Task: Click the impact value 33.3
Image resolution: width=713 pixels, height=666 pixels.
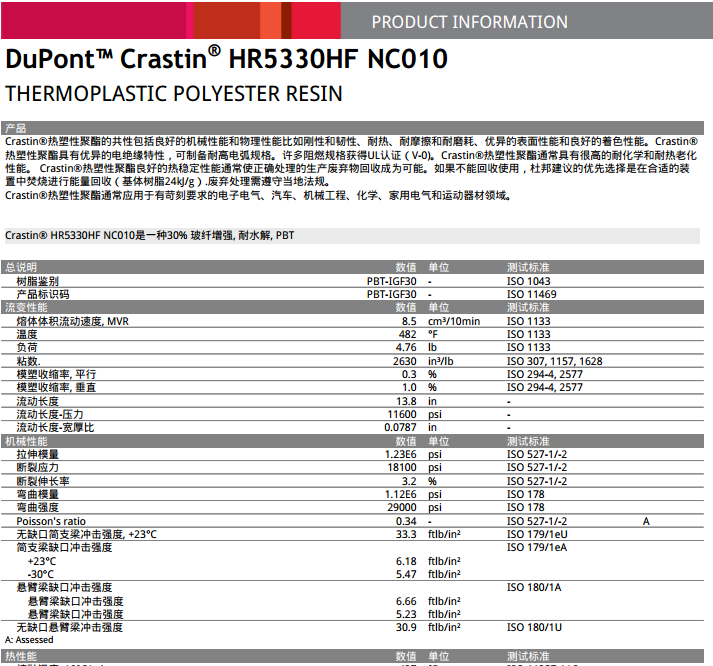Action: pyautogui.click(x=407, y=534)
